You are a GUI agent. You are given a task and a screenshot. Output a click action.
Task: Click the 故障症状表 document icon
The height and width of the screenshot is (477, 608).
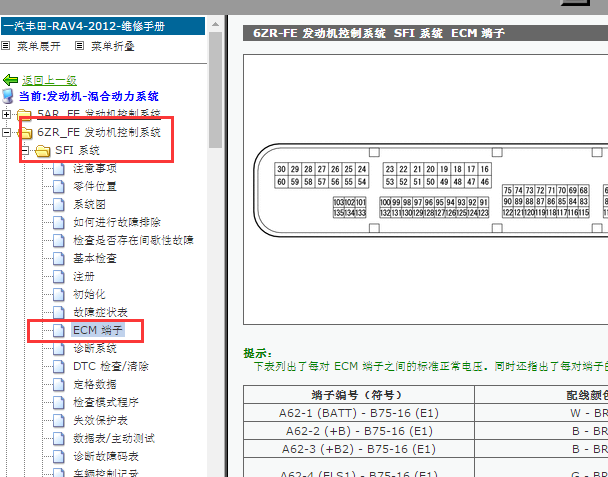tap(59, 313)
